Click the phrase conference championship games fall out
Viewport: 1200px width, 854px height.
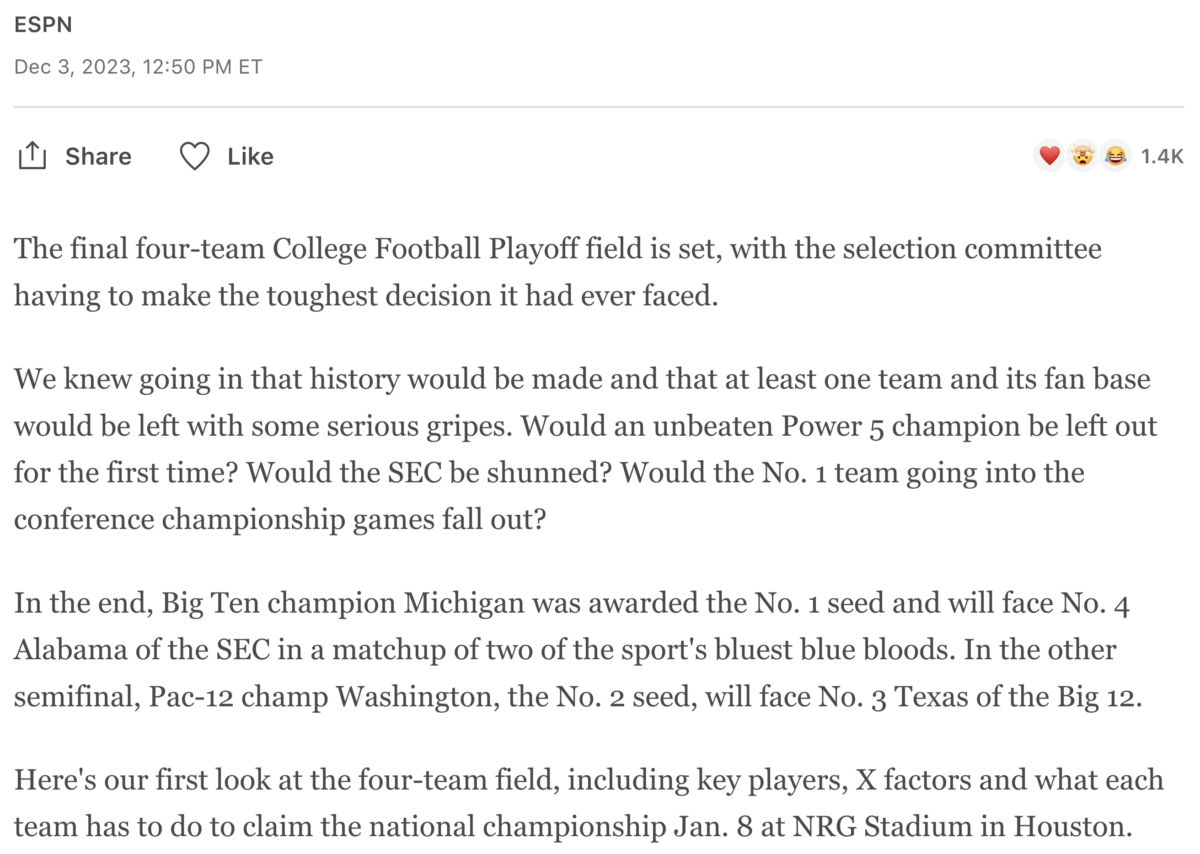[x=280, y=520]
